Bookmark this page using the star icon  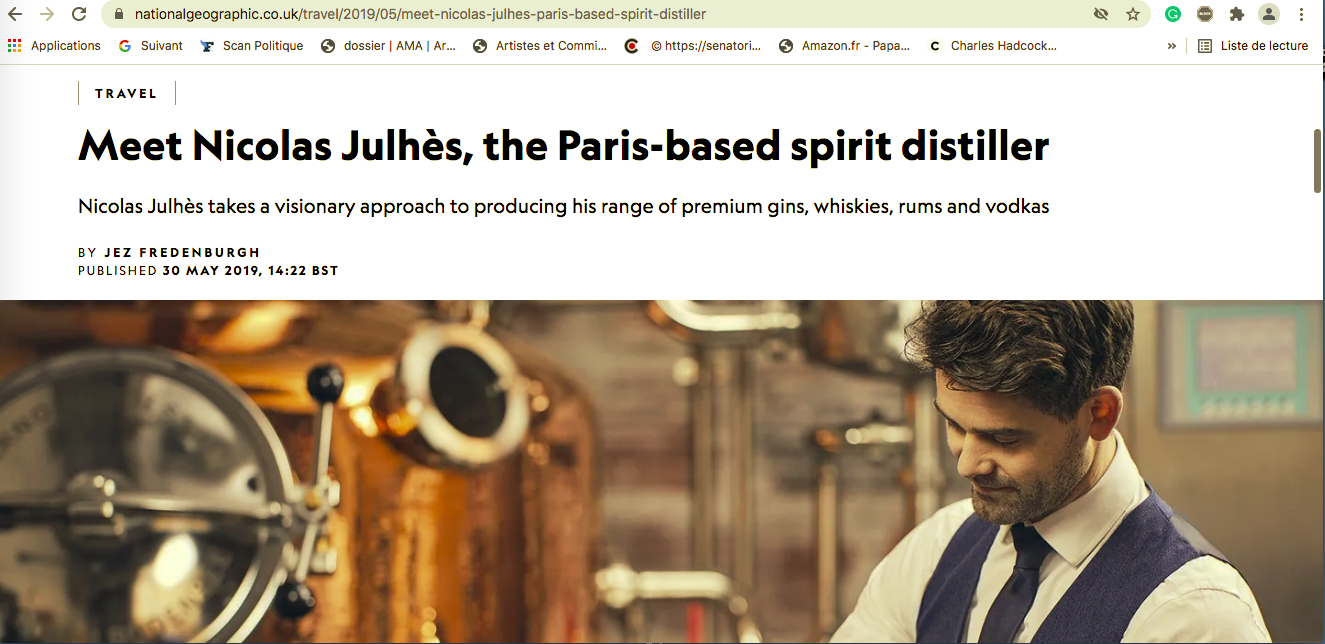(1133, 14)
